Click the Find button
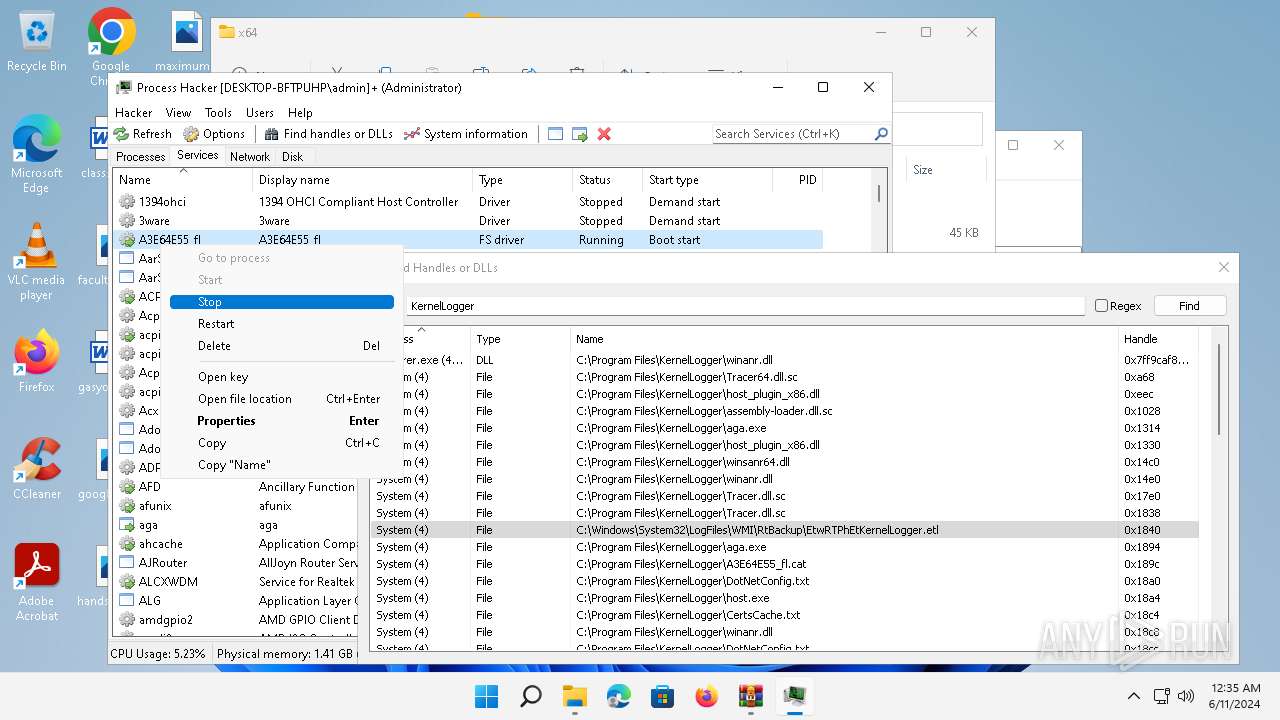Image resolution: width=1280 pixels, height=720 pixels. (x=1189, y=306)
